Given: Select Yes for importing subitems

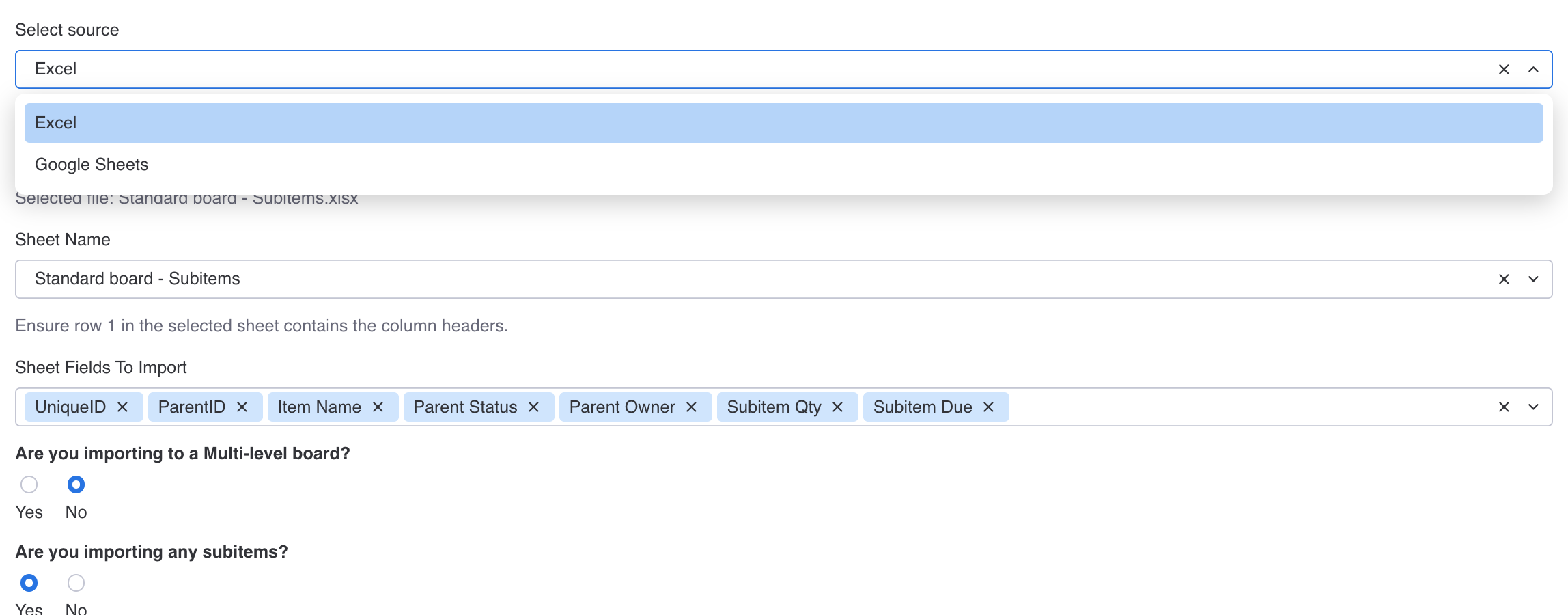Looking at the screenshot, I should (29, 583).
